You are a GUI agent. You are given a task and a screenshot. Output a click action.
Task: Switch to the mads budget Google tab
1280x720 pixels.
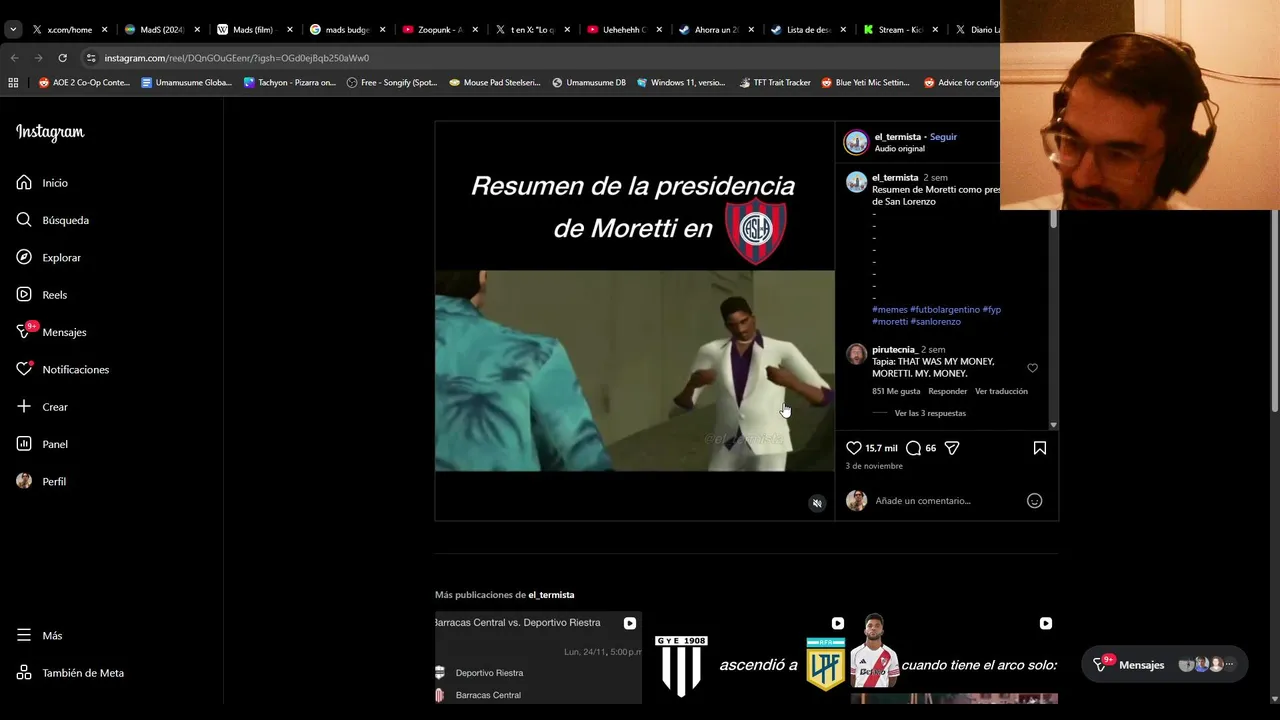(x=345, y=30)
